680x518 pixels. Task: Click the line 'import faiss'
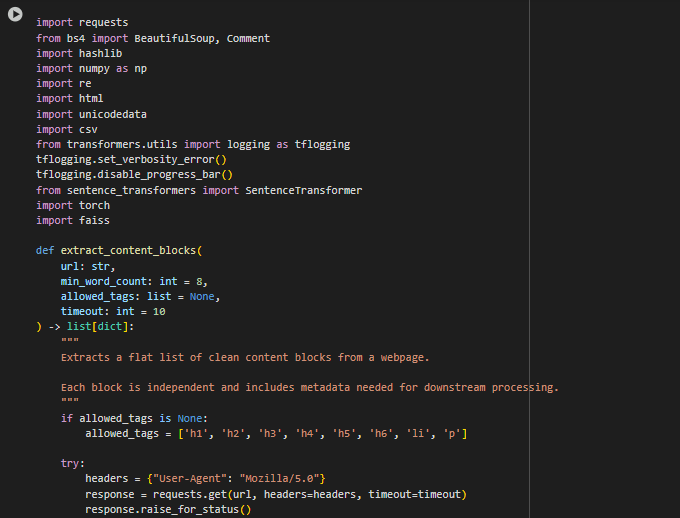point(73,220)
